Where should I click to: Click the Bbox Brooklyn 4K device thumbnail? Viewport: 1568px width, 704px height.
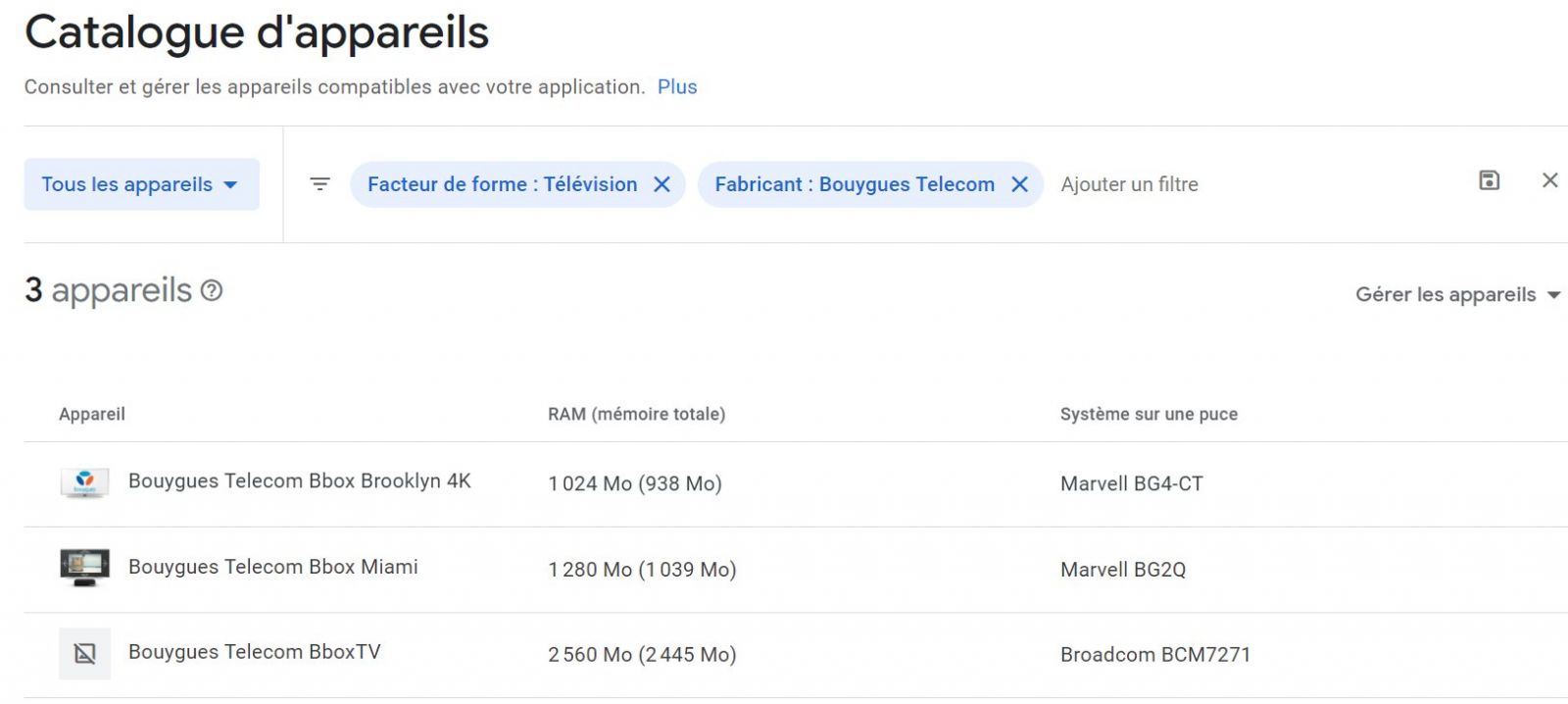[84, 482]
